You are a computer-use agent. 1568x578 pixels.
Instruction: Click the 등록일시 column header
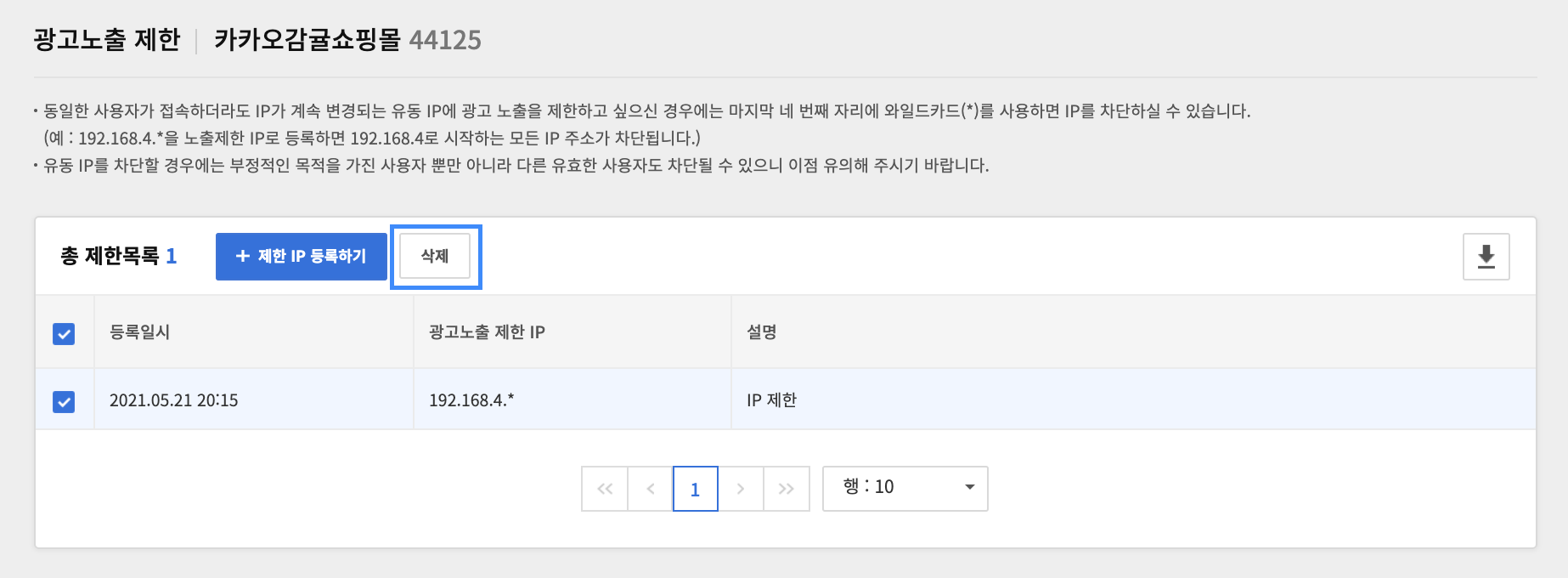(140, 332)
